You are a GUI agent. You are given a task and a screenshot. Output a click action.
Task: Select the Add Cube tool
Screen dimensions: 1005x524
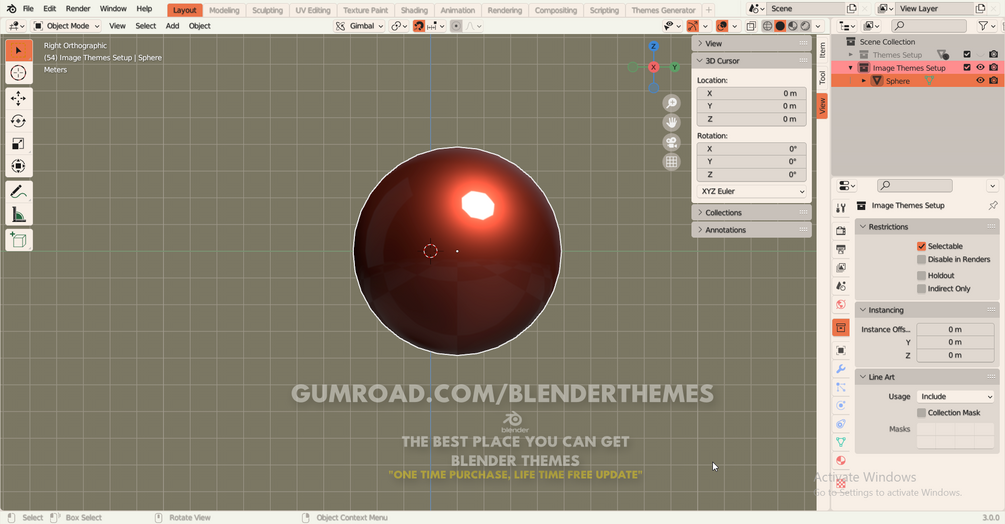[x=19, y=240]
